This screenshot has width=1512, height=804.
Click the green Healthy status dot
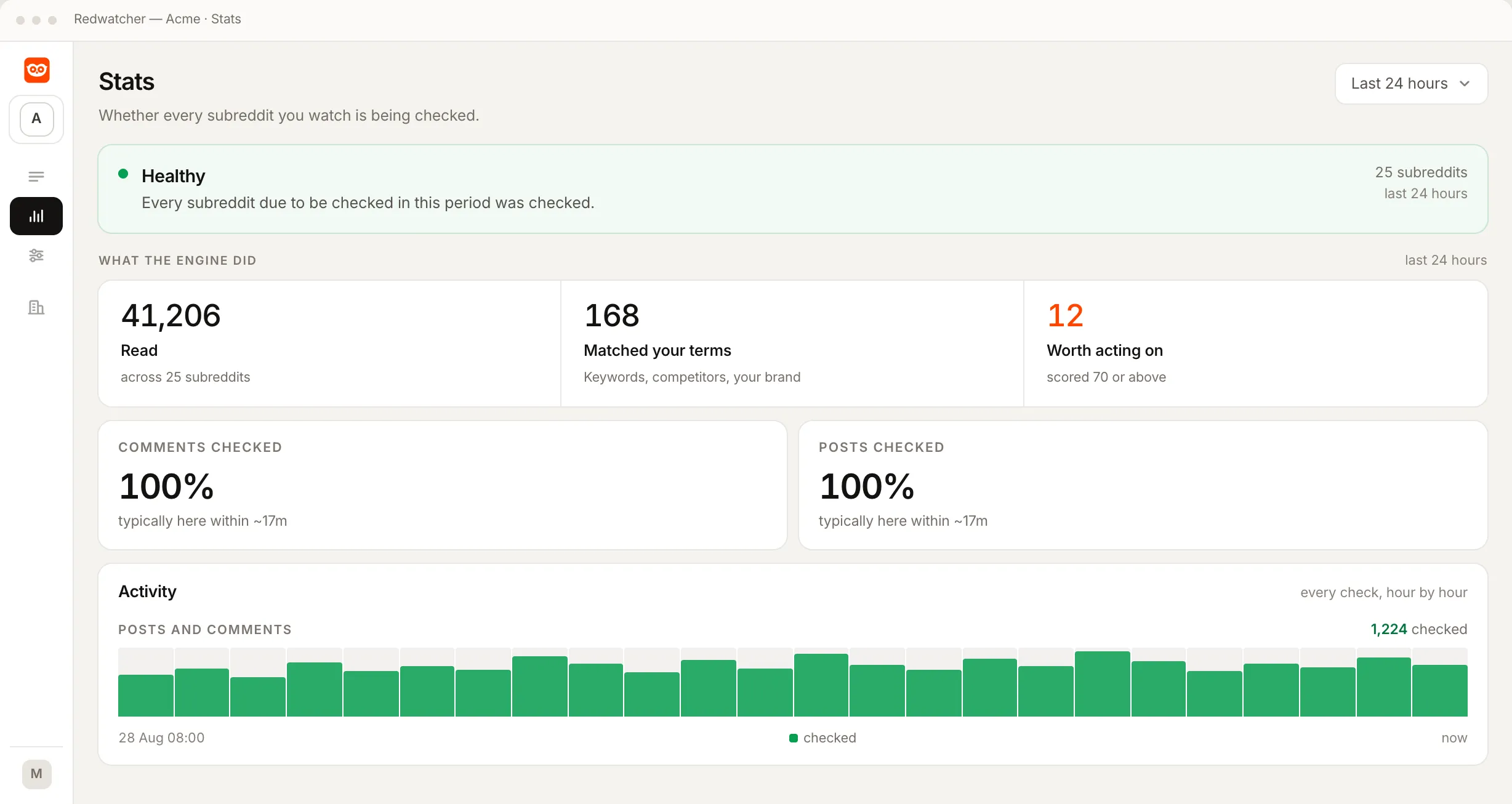(123, 174)
